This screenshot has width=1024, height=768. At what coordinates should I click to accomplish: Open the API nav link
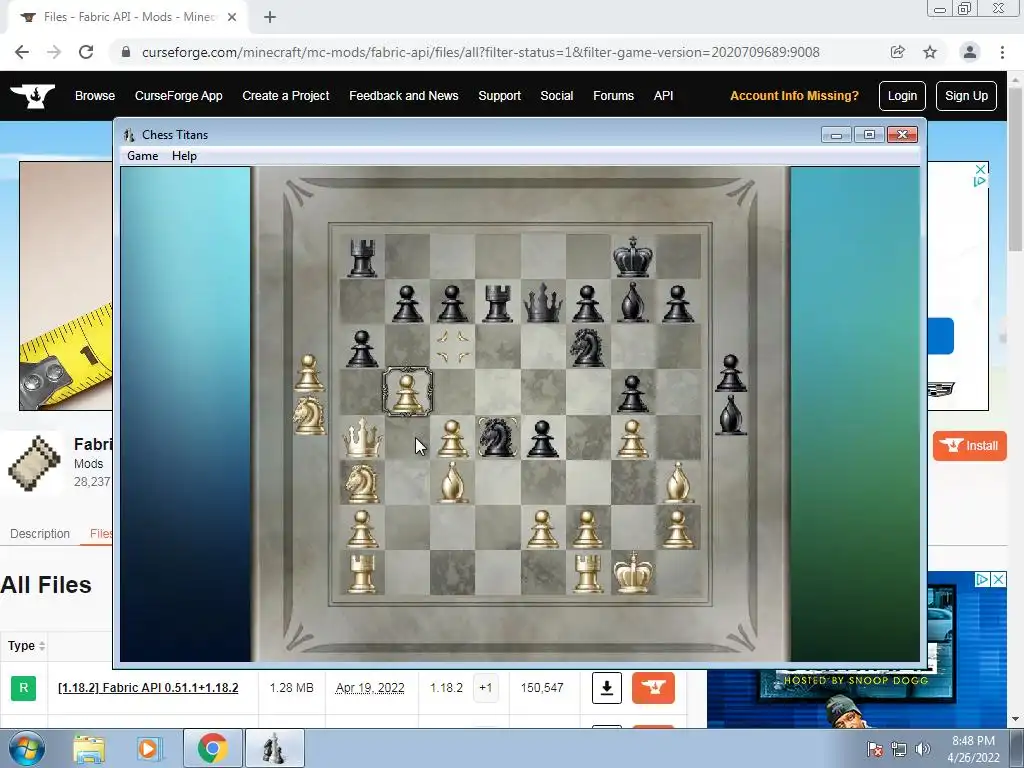[663, 96]
